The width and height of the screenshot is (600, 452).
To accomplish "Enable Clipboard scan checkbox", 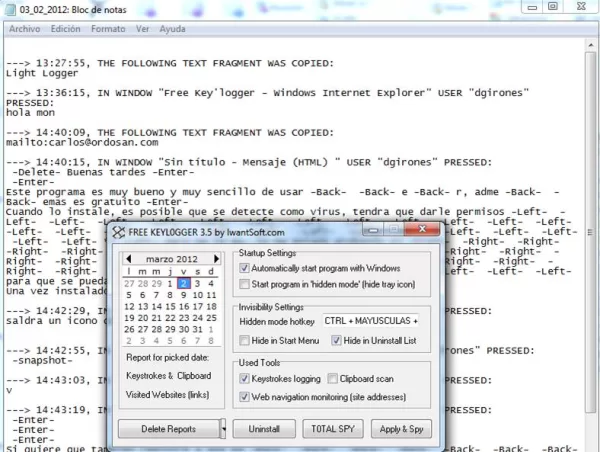I will tap(333, 379).
